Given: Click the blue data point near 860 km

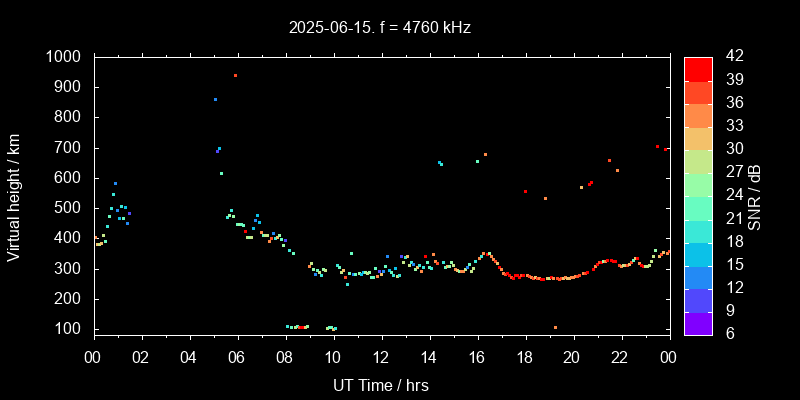Looking at the screenshot, I should point(215,99).
